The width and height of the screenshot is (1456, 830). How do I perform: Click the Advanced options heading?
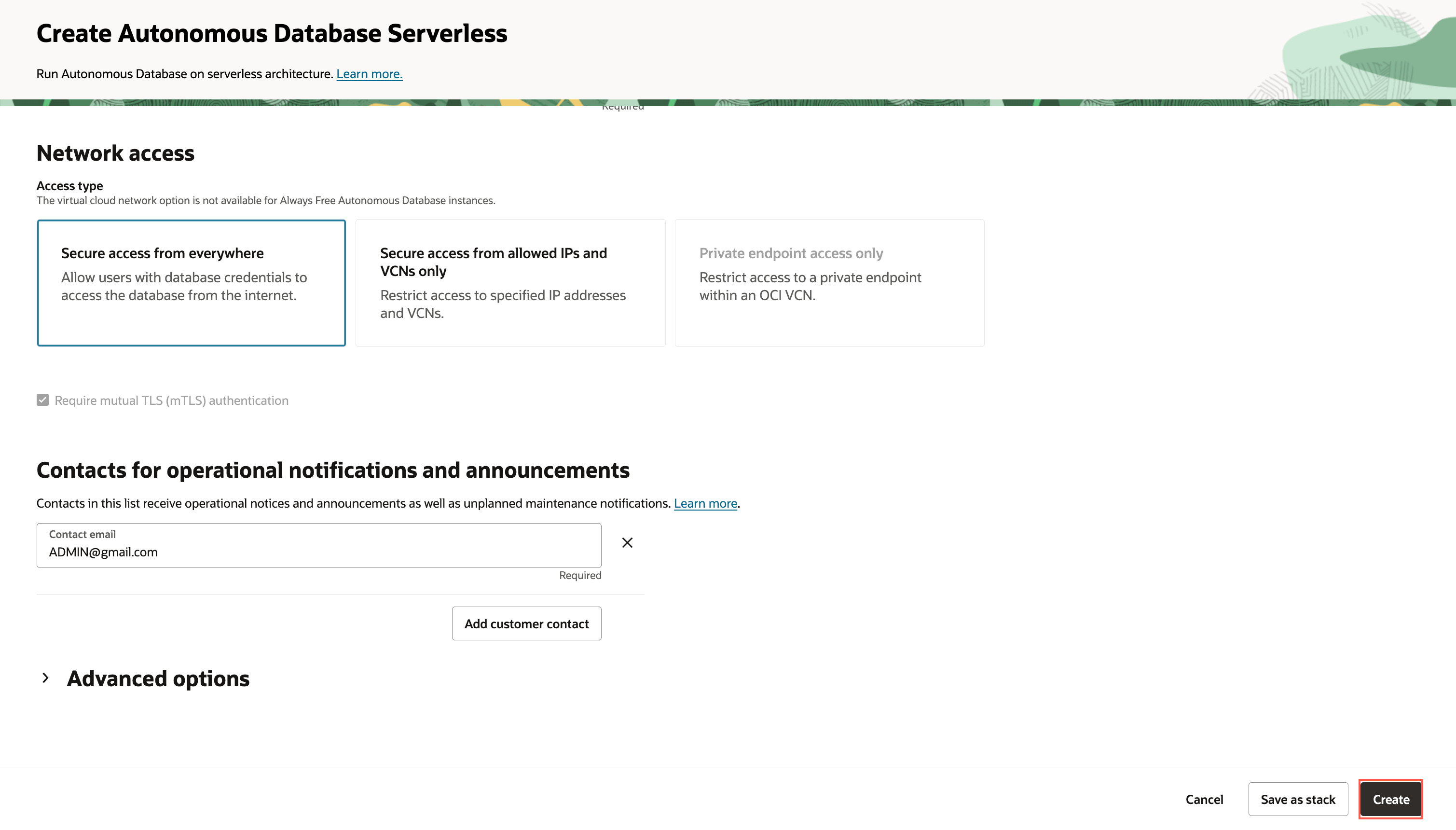tap(158, 678)
